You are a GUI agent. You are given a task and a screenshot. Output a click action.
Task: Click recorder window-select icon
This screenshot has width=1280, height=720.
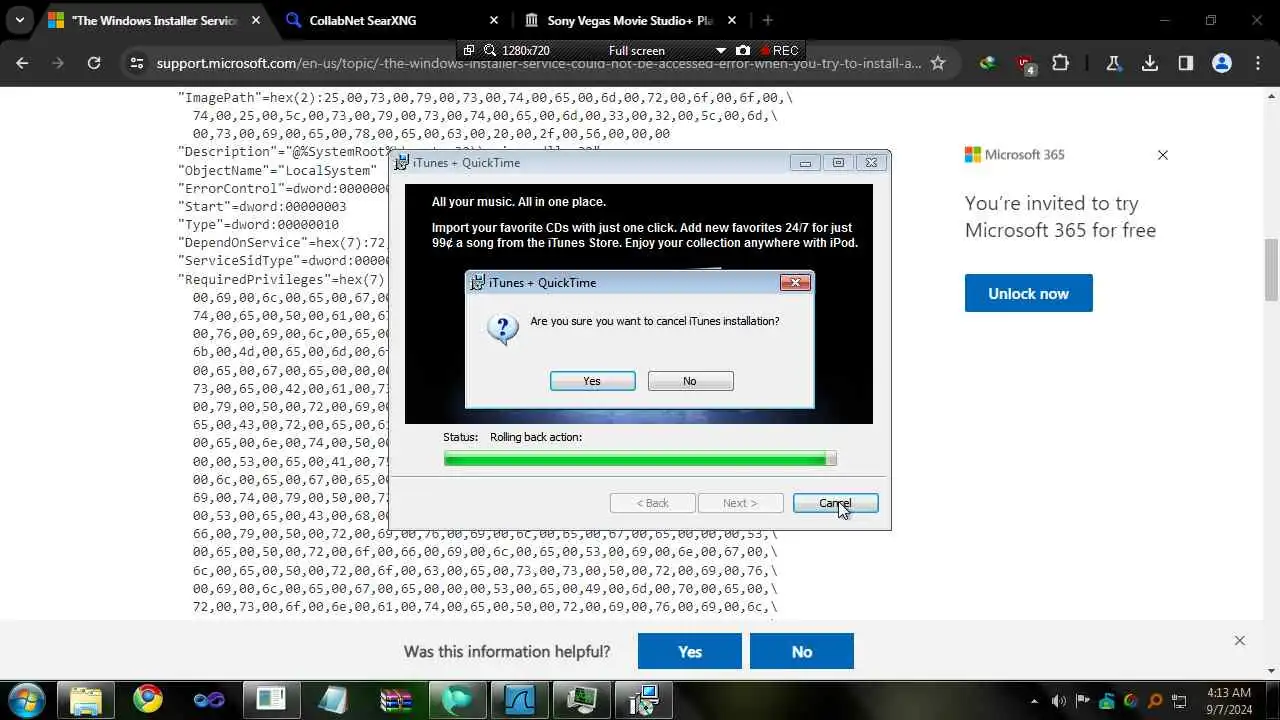click(469, 50)
